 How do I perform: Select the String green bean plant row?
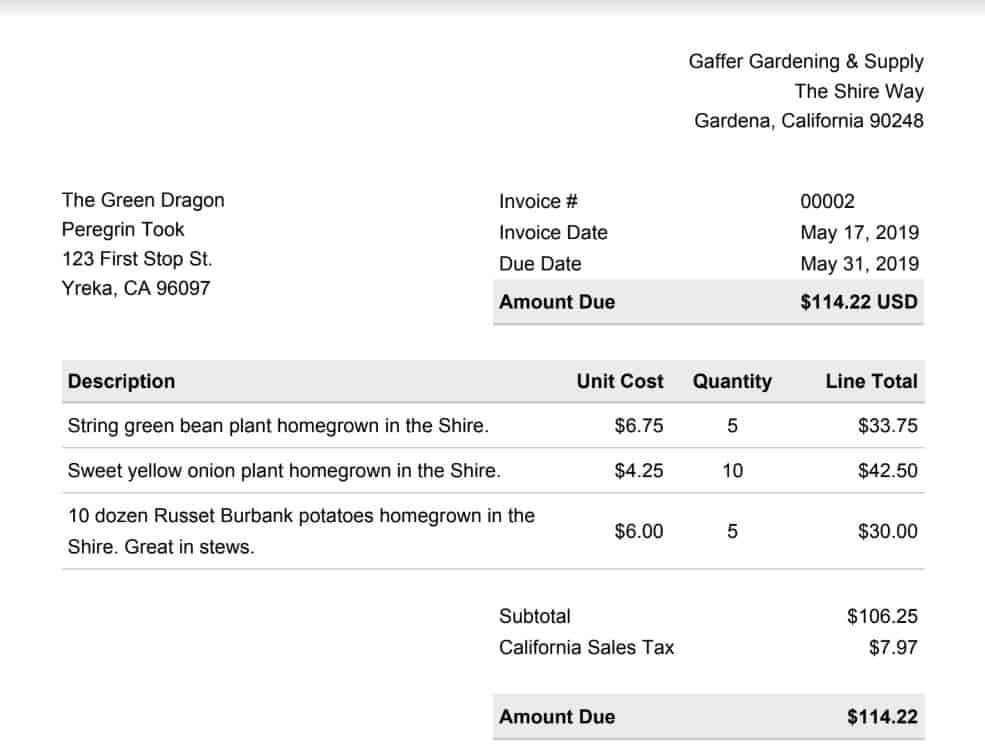[493, 425]
